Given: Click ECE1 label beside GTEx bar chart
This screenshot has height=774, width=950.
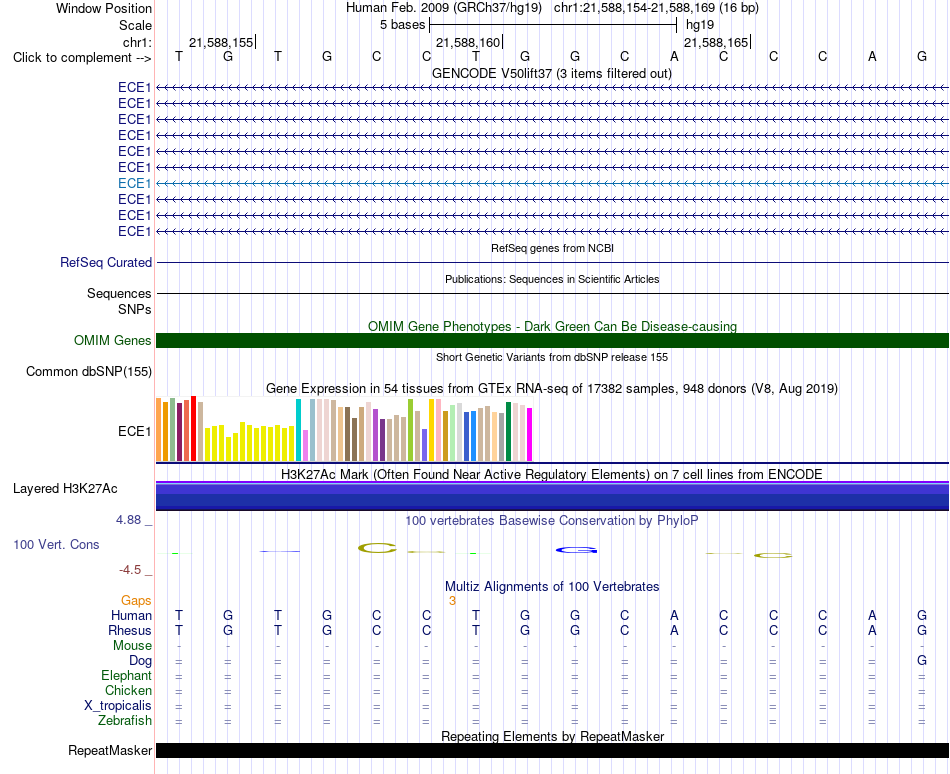Looking at the screenshot, I should click(135, 431).
